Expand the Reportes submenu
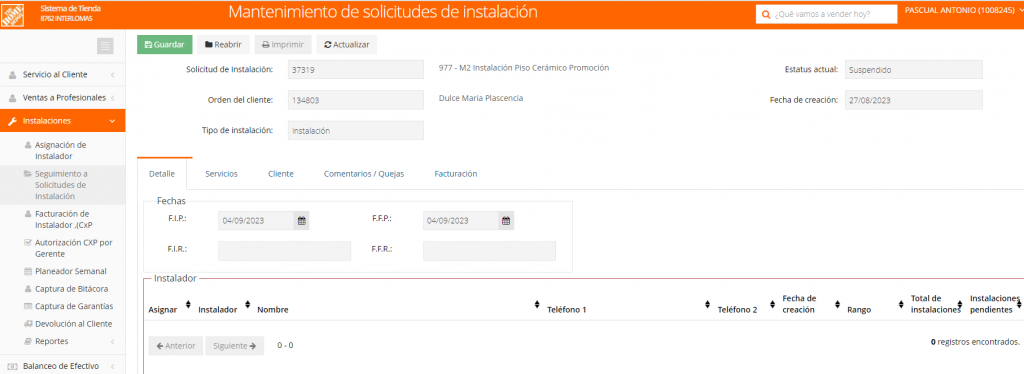This screenshot has width=1024, height=374. (69, 341)
